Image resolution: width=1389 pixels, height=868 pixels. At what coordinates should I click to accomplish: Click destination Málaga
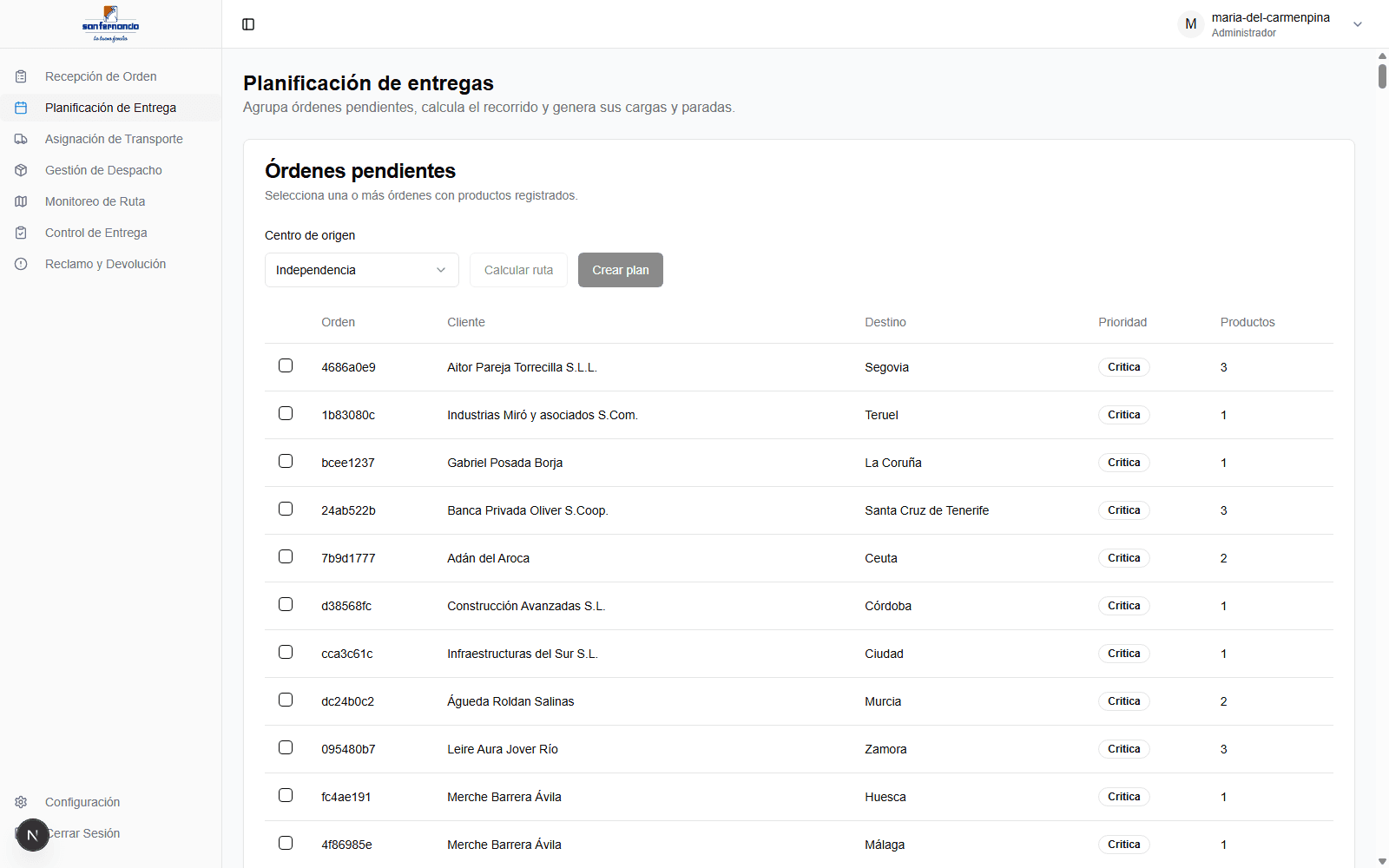click(885, 845)
